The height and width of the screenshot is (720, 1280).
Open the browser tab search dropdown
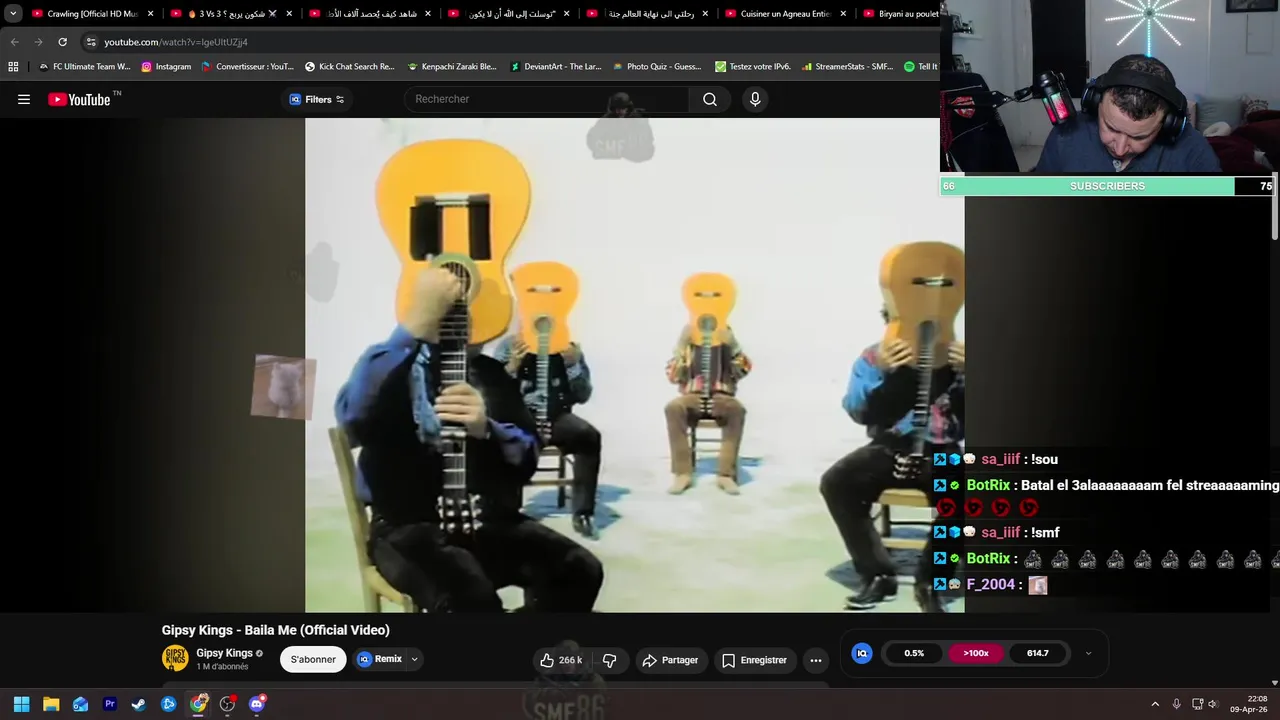pos(13,14)
